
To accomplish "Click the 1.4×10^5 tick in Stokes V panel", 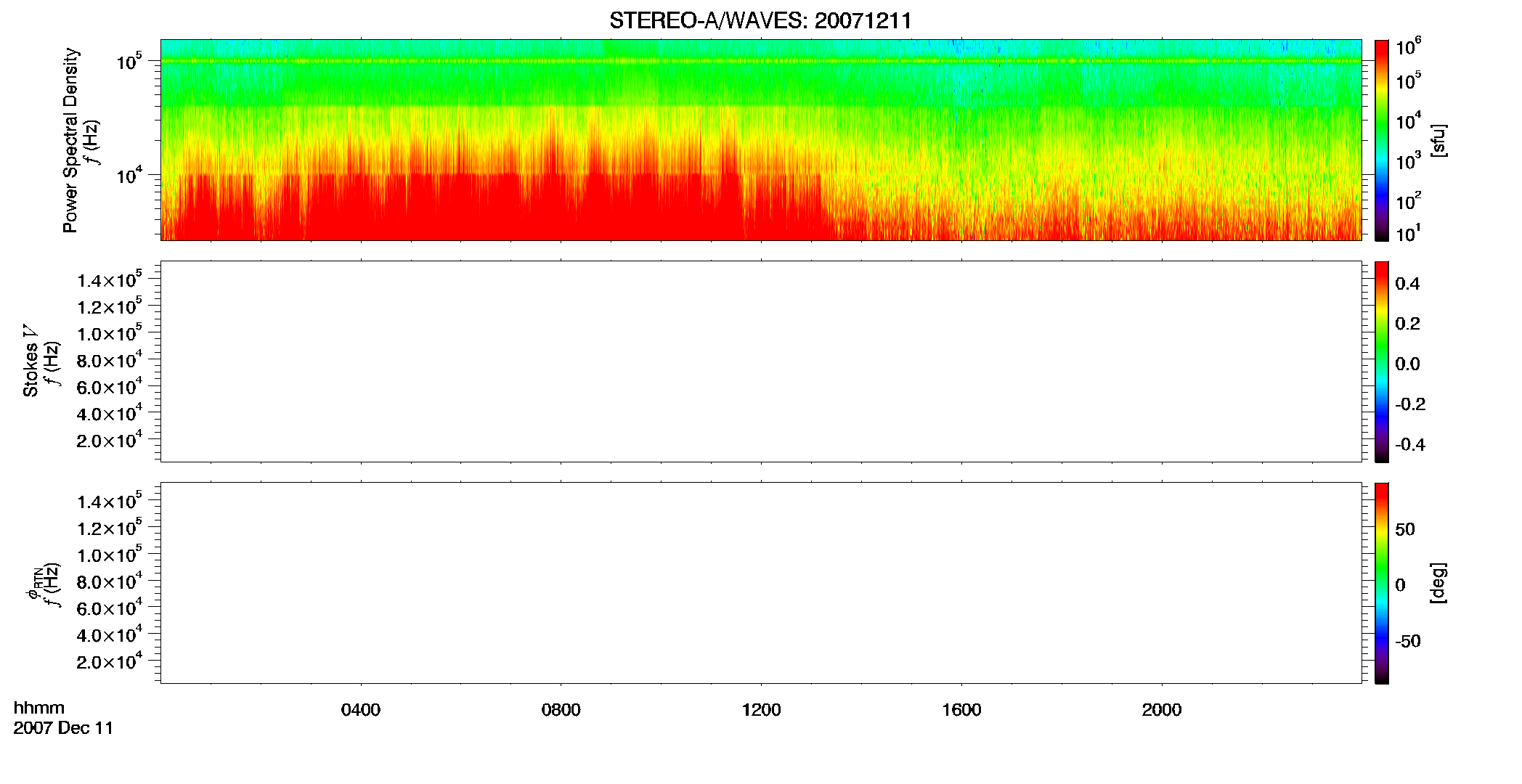I will point(110,279).
